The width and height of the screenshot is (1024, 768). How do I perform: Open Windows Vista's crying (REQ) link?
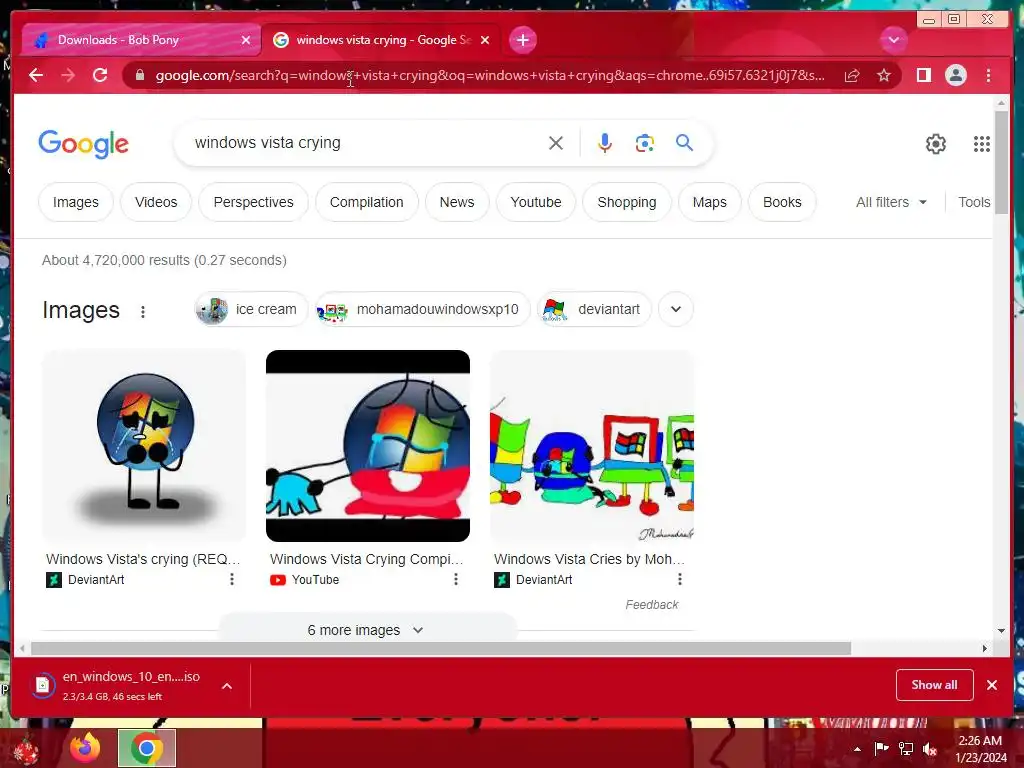(143, 559)
